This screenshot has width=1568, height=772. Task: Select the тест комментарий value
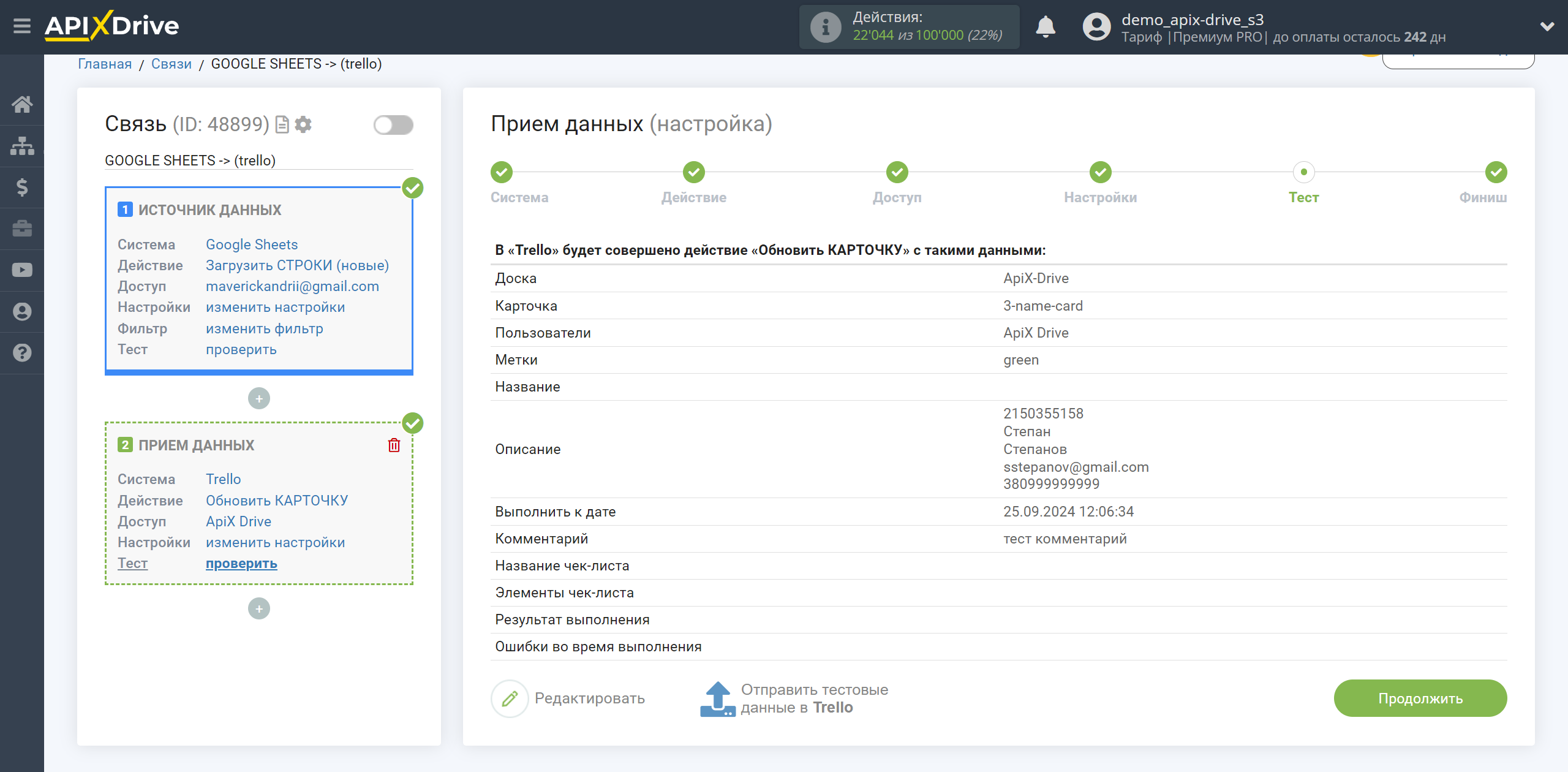[1065, 539]
